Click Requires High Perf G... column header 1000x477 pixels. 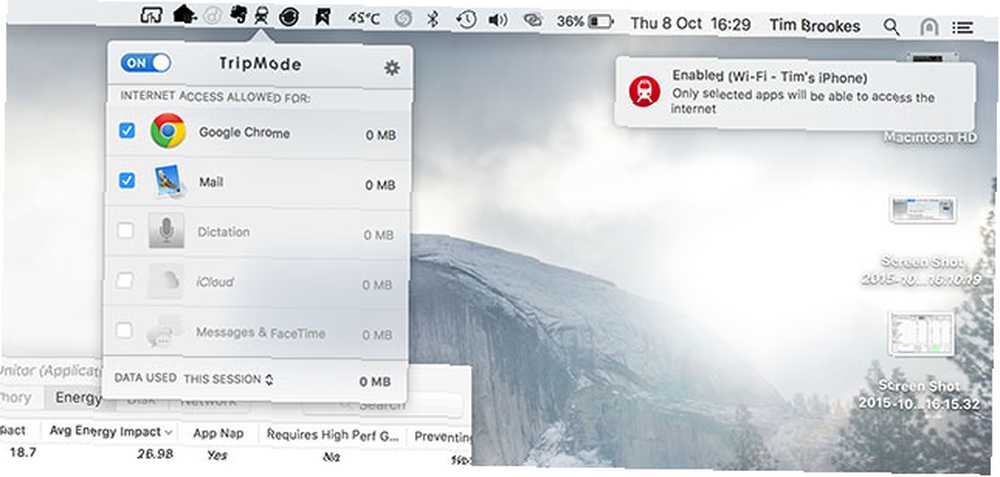coord(332,435)
